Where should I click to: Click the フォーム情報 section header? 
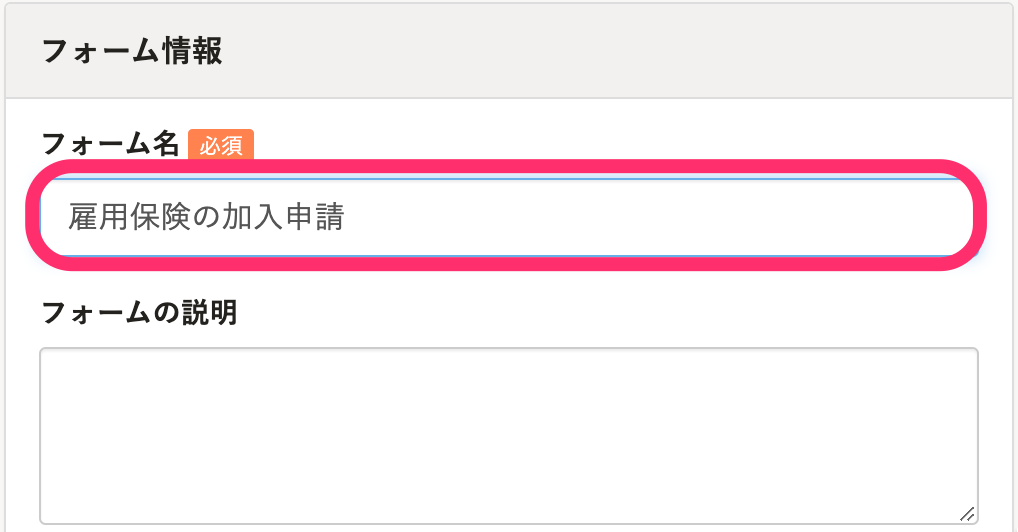point(131,51)
